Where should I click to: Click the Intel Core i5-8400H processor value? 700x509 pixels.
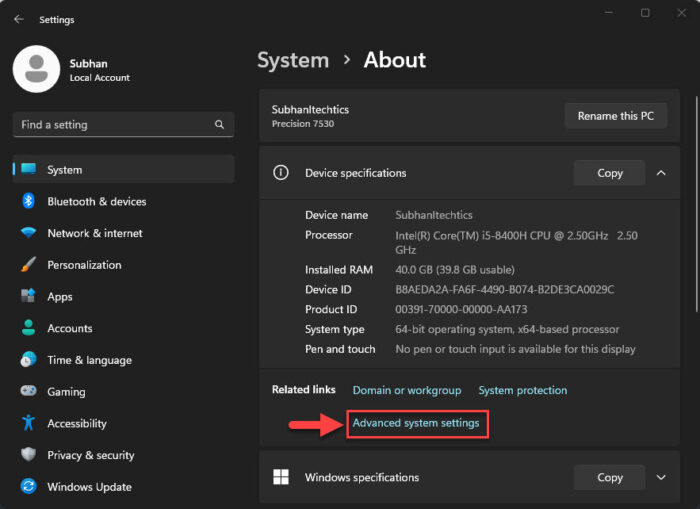pos(516,242)
